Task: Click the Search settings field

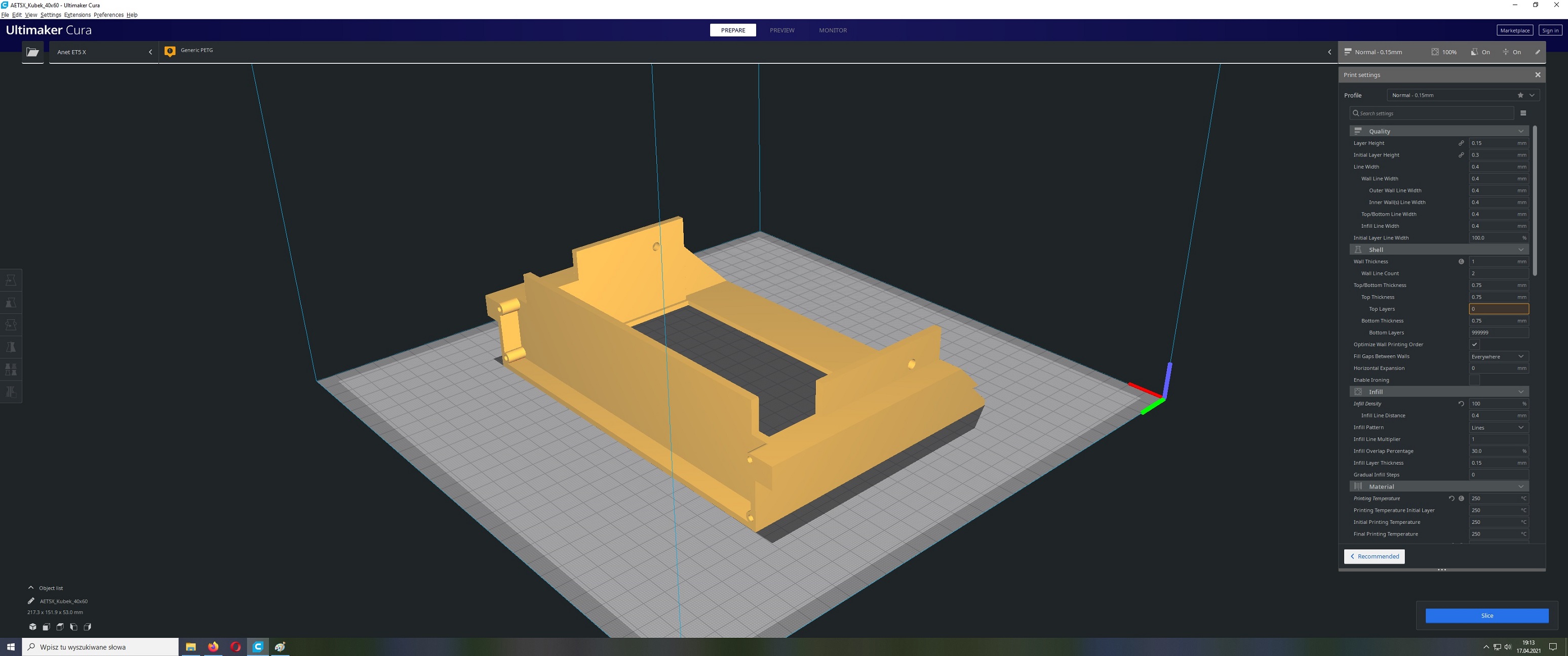Action: click(1432, 113)
